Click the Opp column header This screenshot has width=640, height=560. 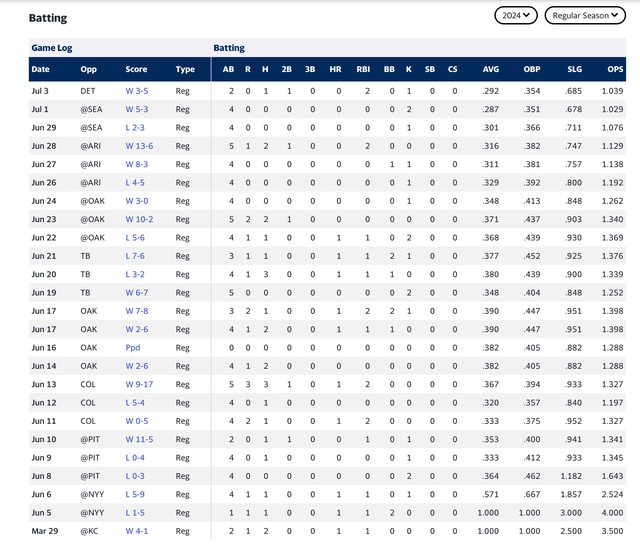tap(89, 70)
